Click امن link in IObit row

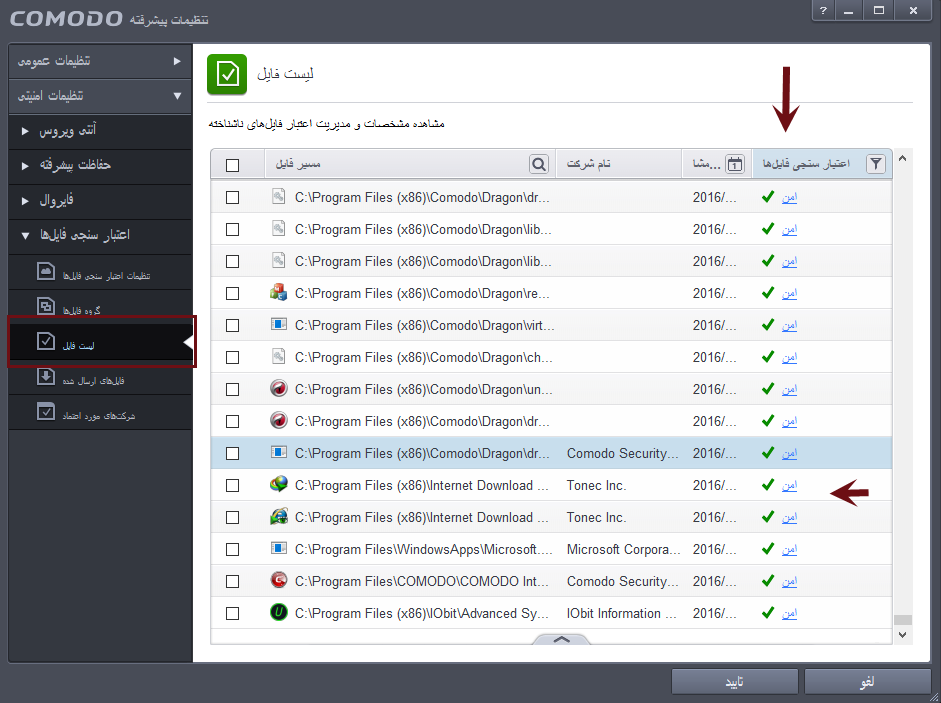789,613
